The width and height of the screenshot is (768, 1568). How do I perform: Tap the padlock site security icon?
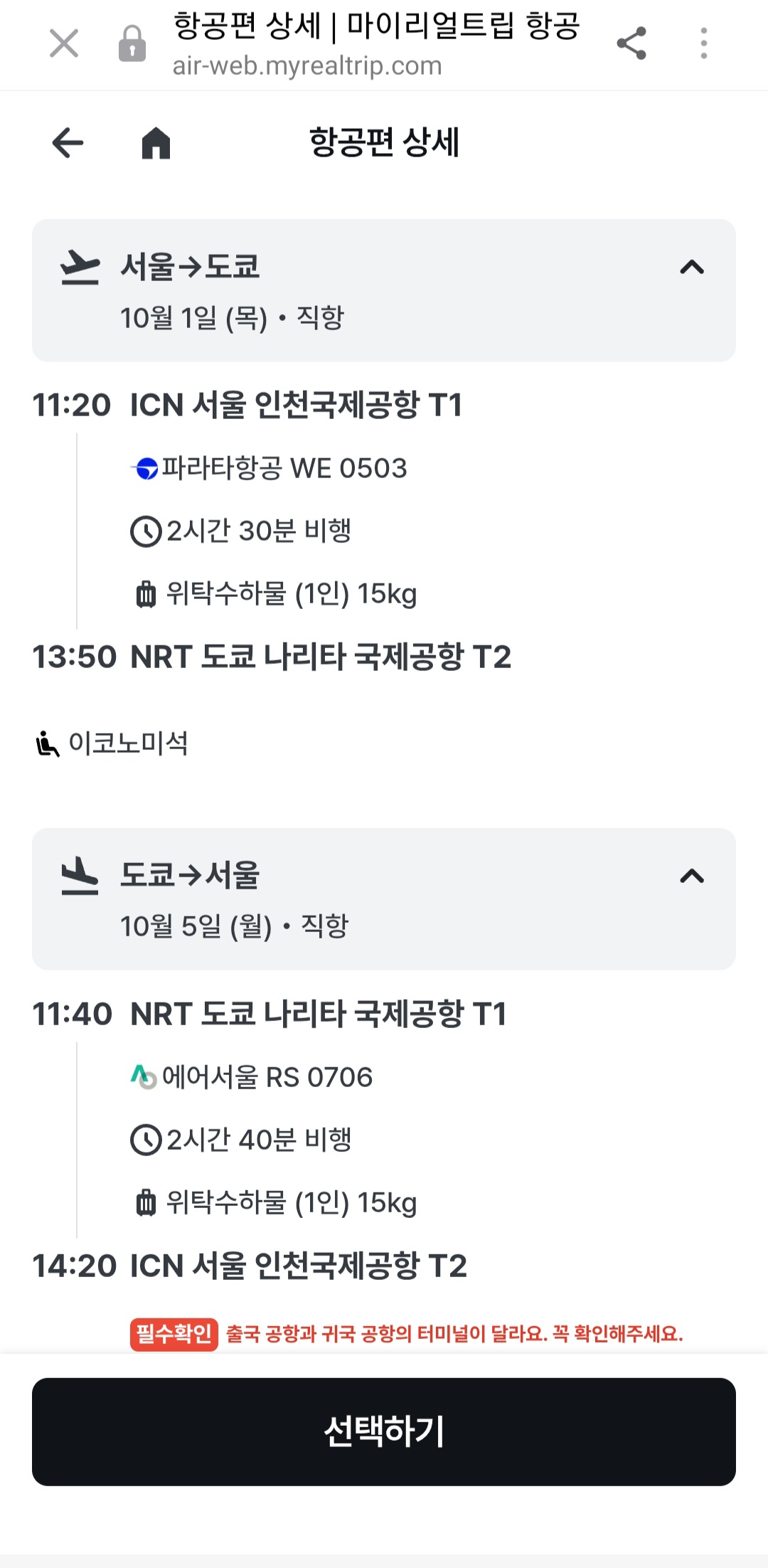coord(132,43)
